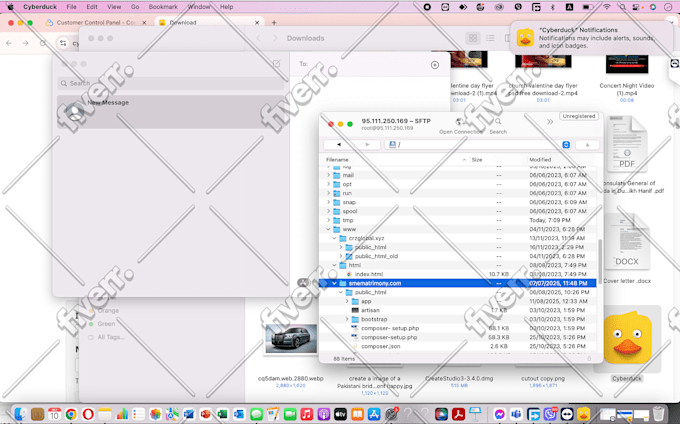Collapse the smematrimony.com folder

[334, 283]
